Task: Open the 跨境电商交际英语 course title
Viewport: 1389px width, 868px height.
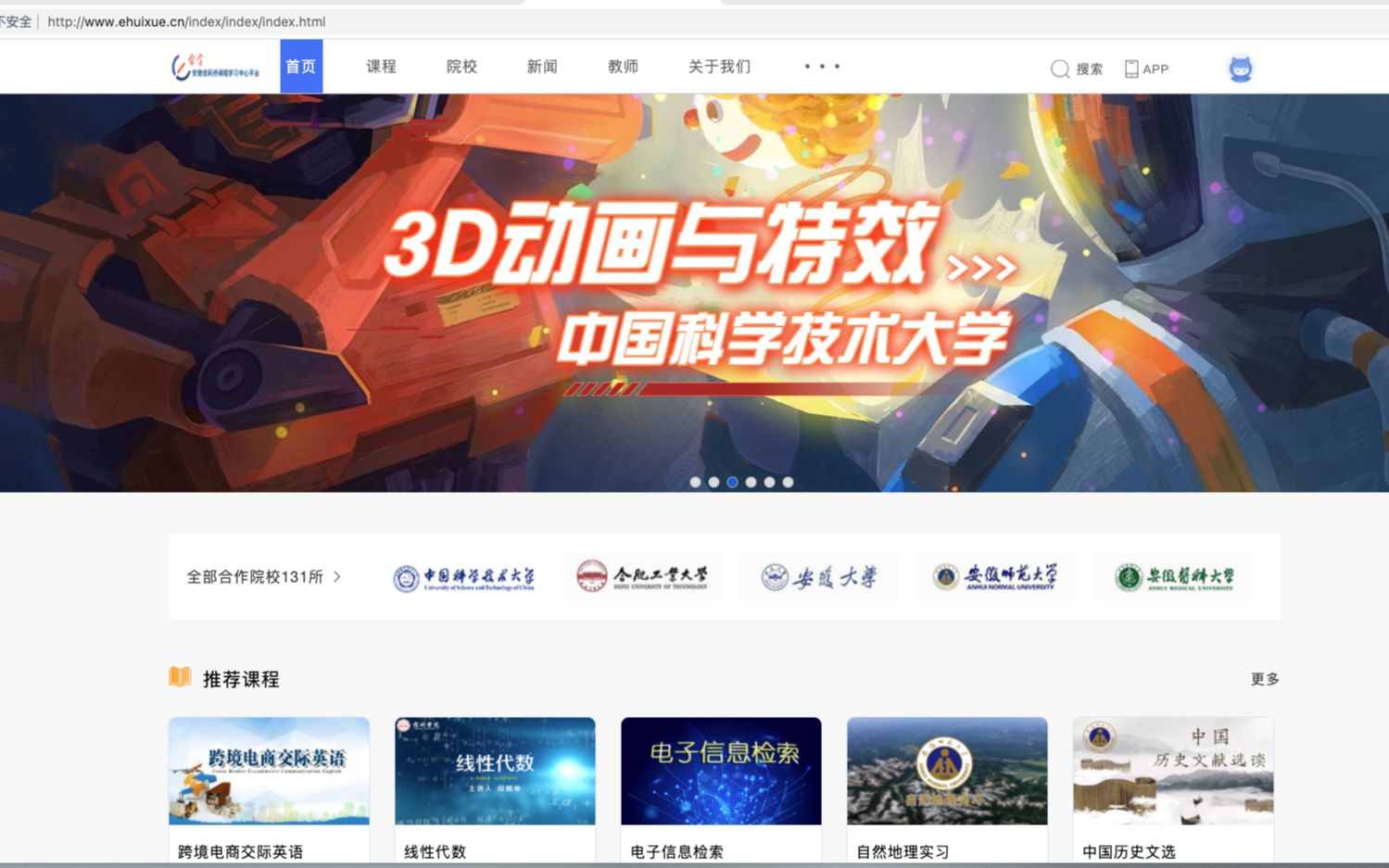Action: 240,851
